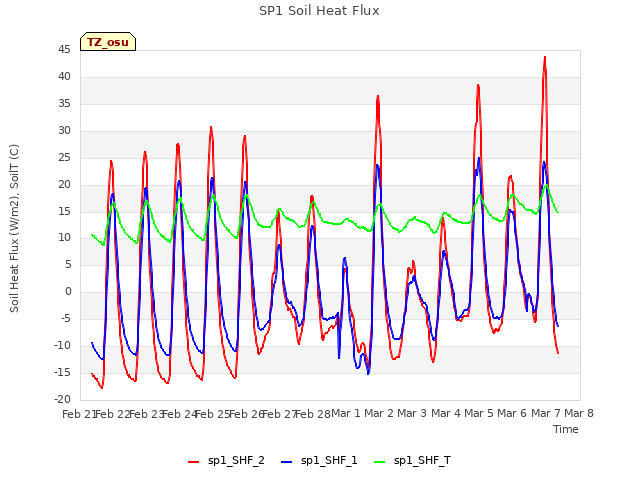
Task: Click the Mar 2 x-axis label
Action: (379, 413)
